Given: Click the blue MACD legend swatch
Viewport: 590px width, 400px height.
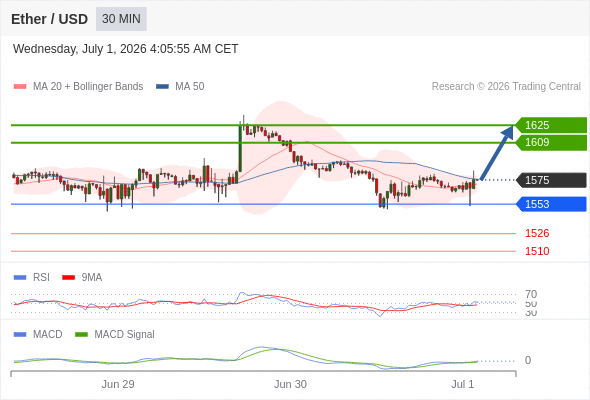Looking at the screenshot, I should [20, 335].
